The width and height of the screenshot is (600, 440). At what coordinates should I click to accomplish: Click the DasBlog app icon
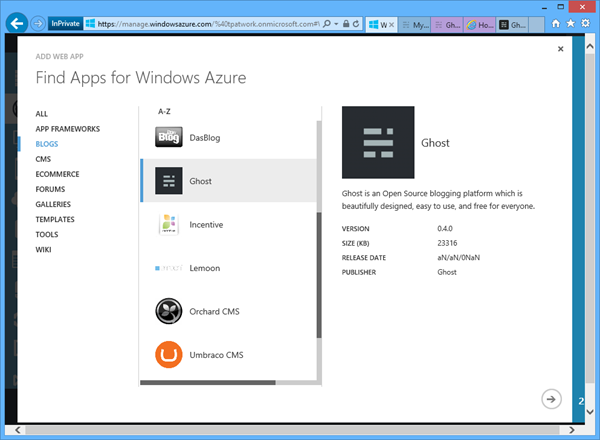point(168,138)
